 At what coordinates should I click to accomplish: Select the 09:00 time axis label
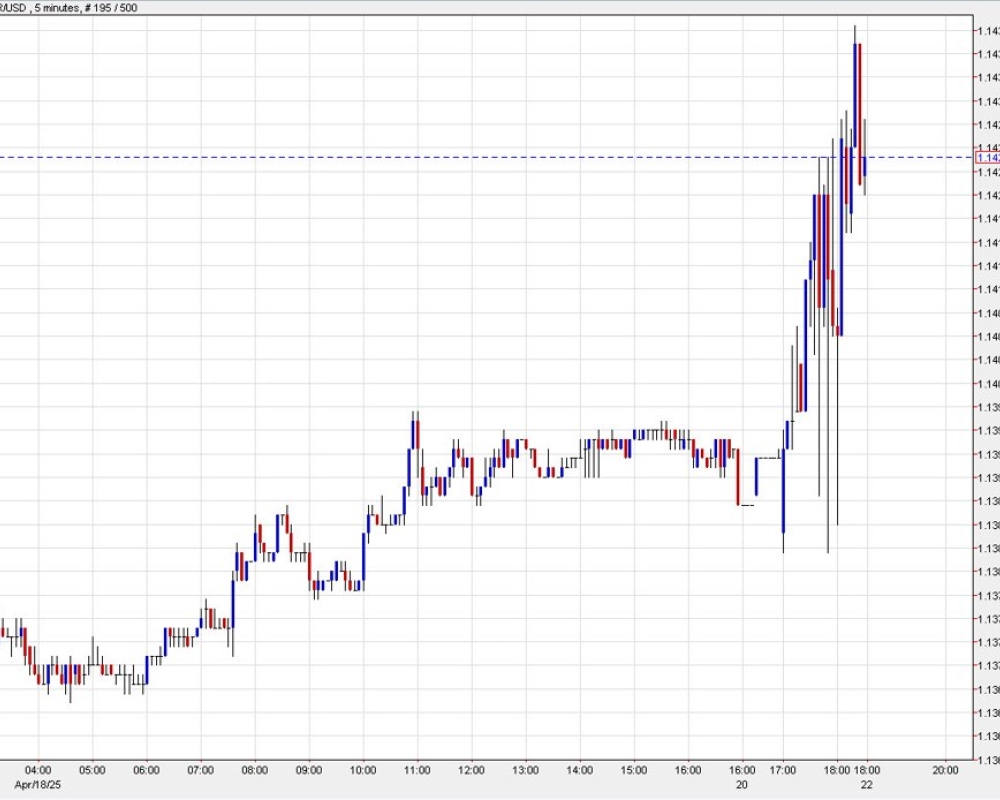tap(308, 770)
